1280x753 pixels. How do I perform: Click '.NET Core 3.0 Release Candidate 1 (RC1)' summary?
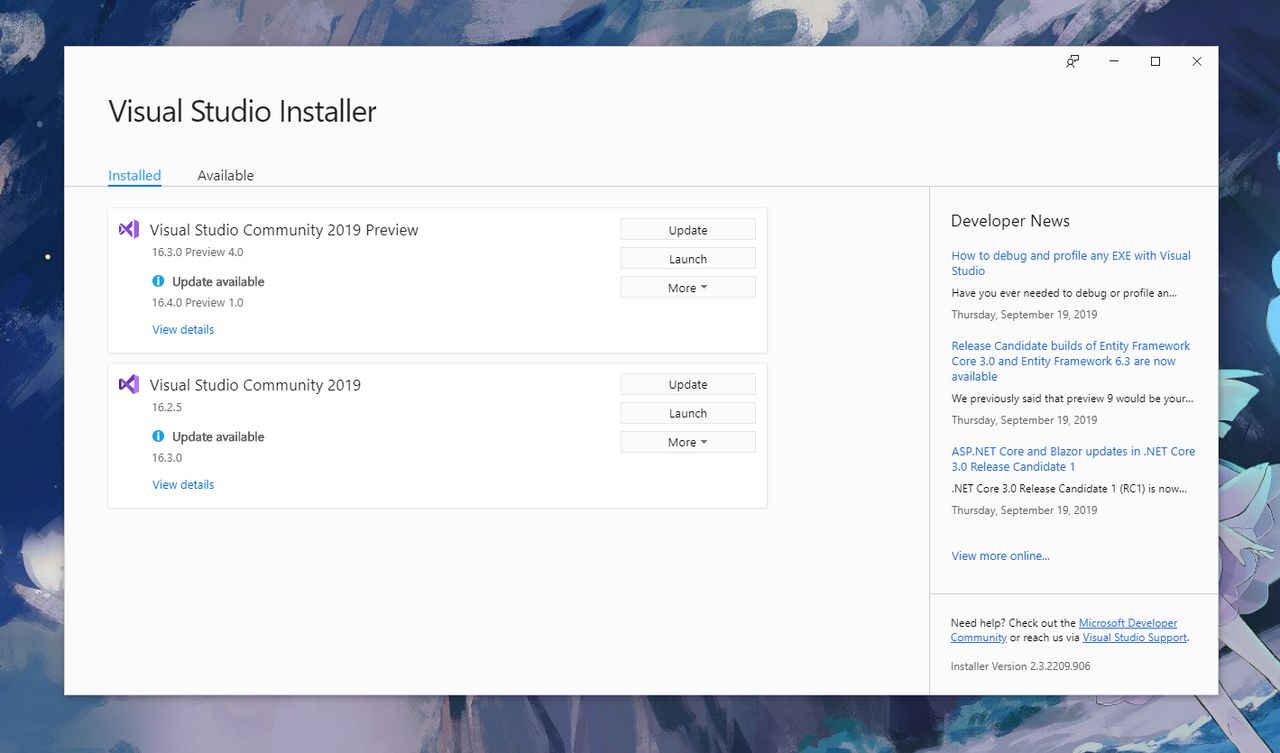(x=1071, y=489)
